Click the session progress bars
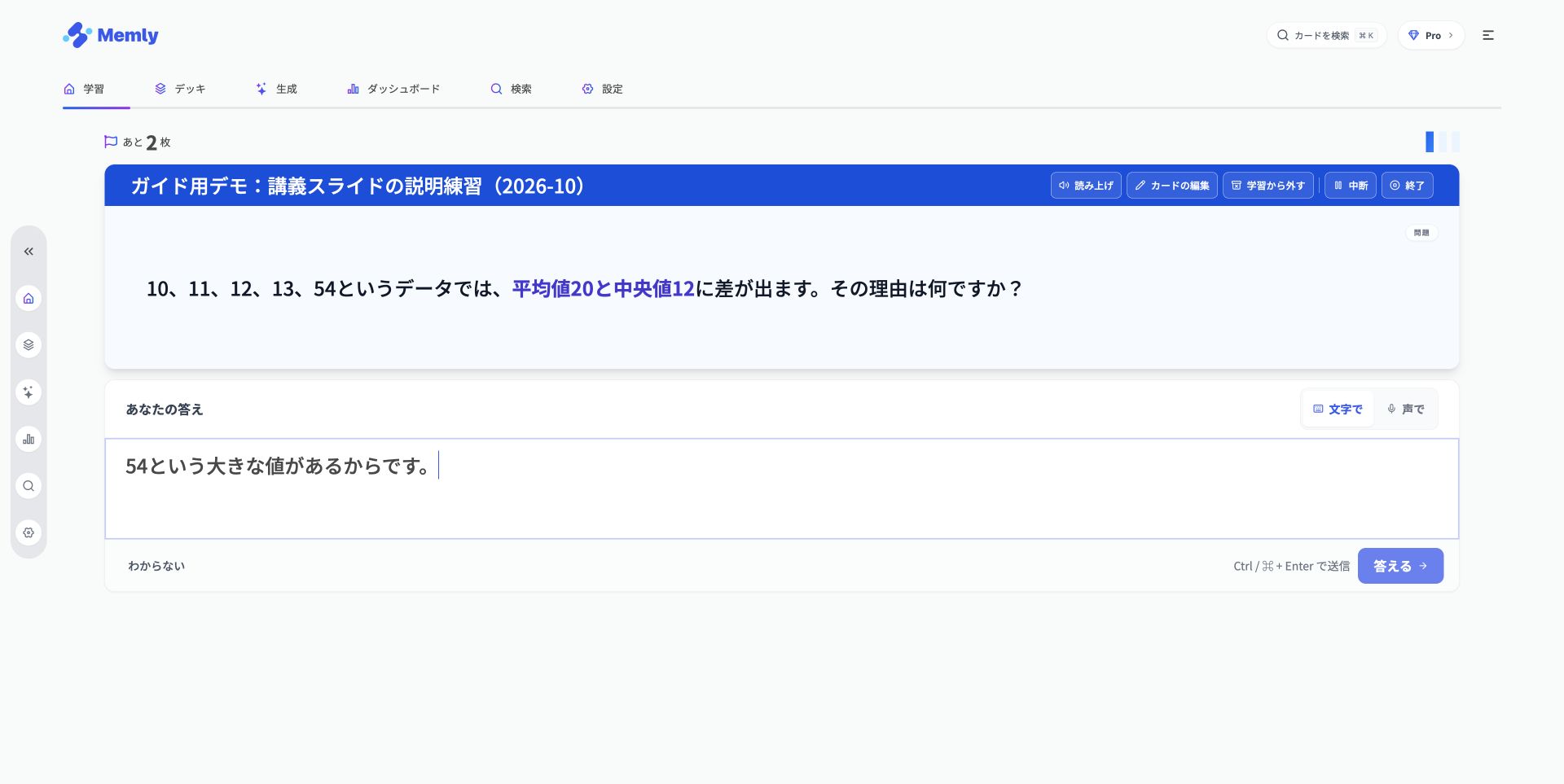 [1442, 142]
